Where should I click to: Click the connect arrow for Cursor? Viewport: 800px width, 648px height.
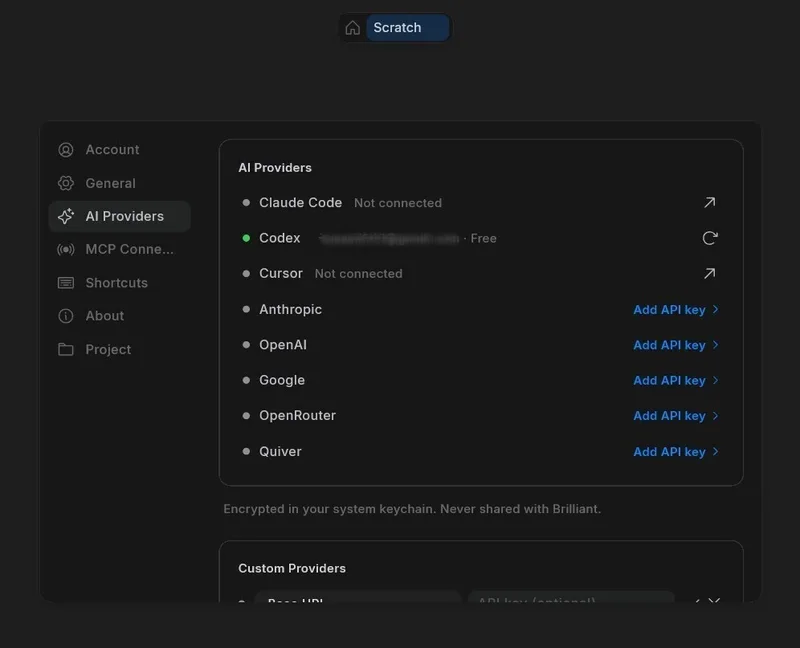tap(710, 273)
